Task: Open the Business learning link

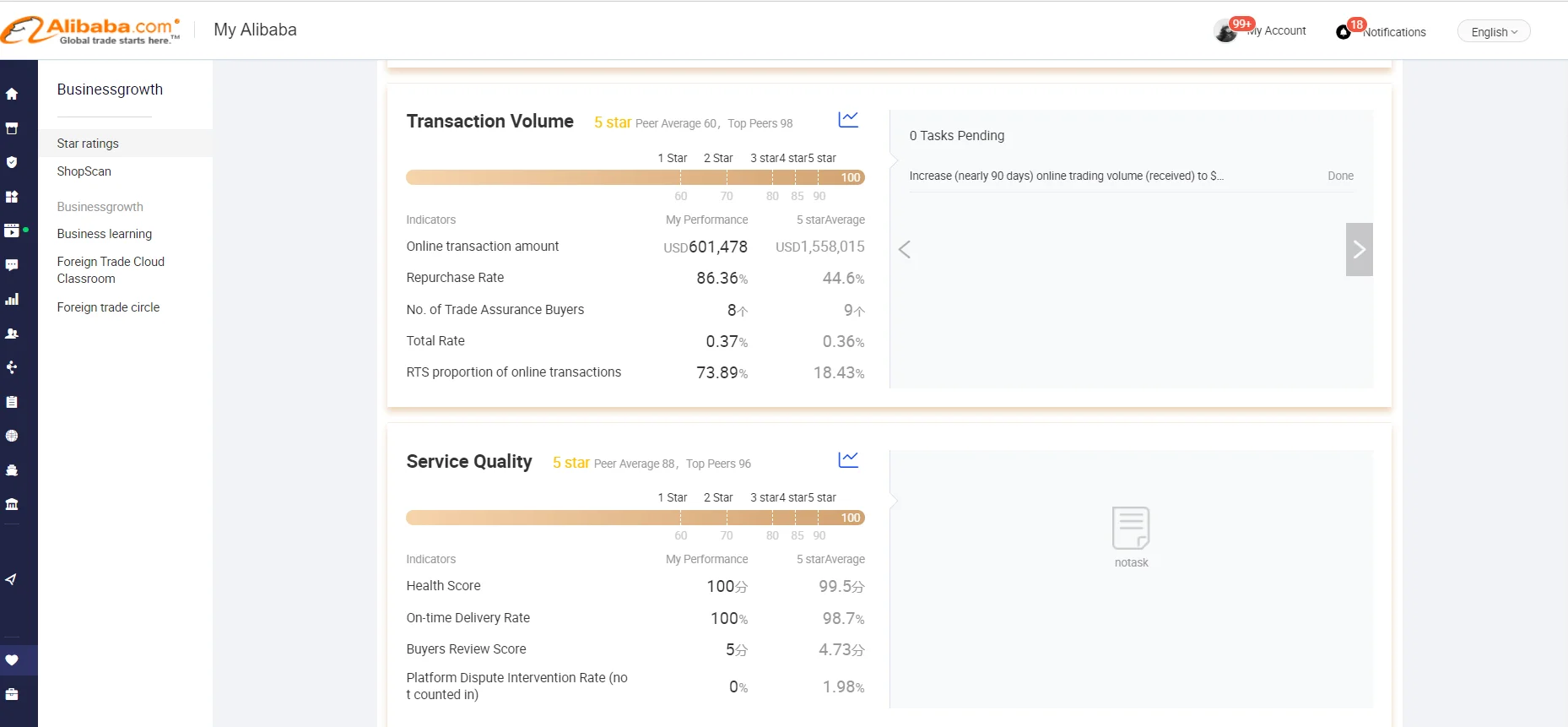Action: [x=105, y=234]
